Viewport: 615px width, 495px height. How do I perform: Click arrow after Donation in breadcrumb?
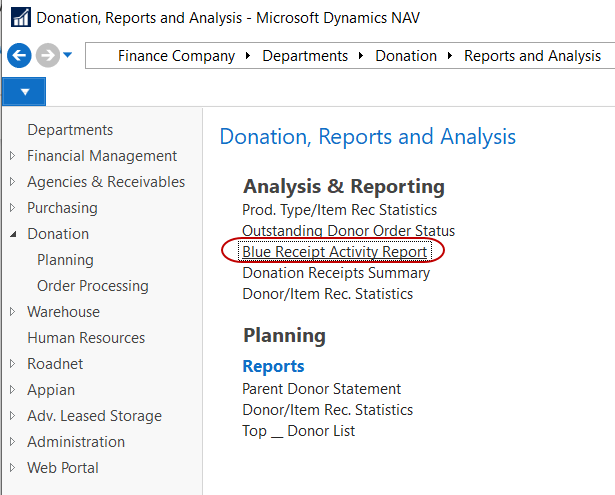(453, 56)
